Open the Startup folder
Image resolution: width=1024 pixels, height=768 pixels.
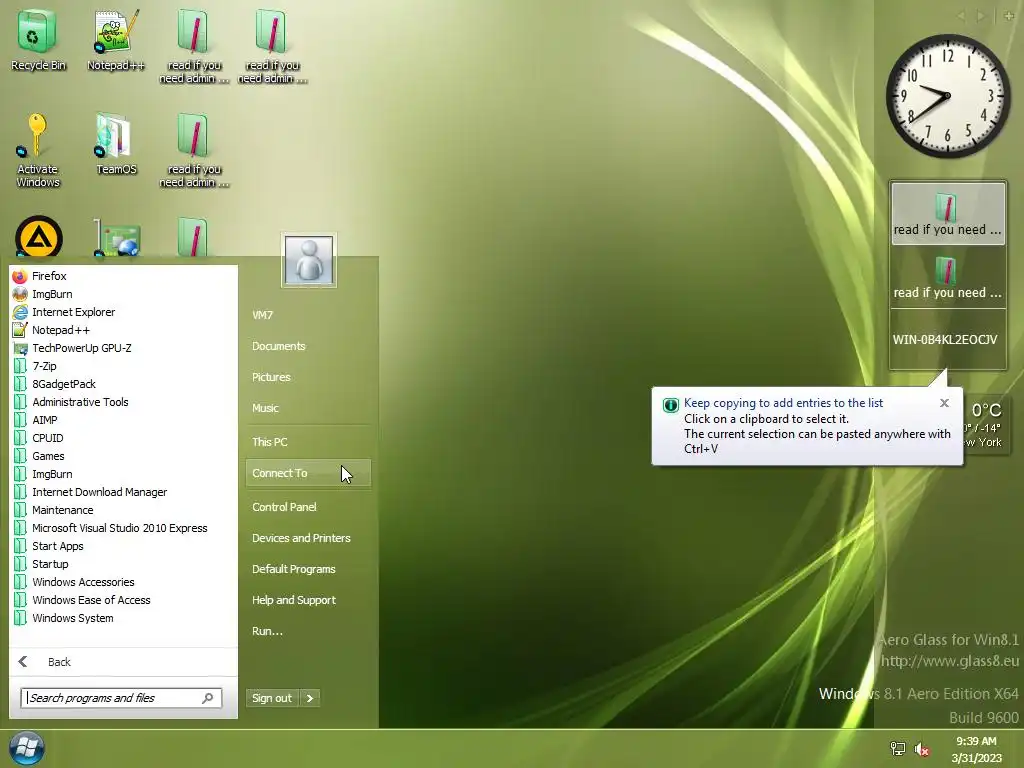pyautogui.click(x=50, y=564)
